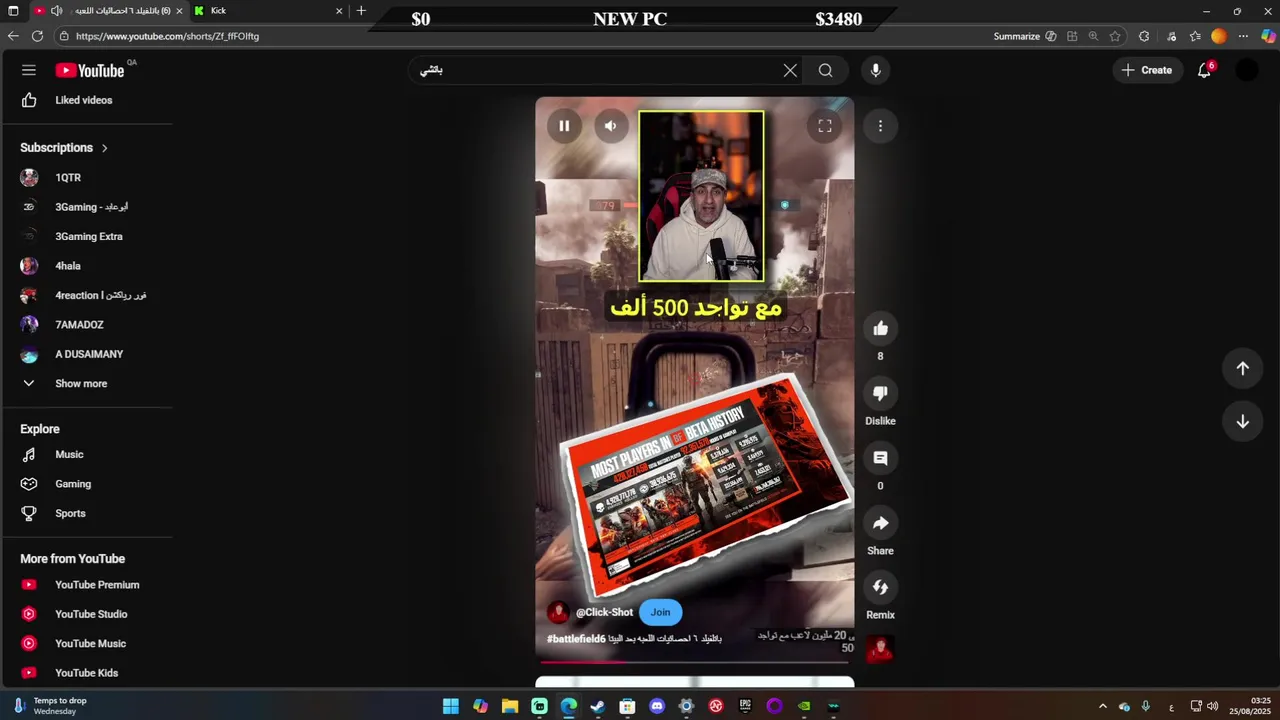Show hidden system tray icons
Image resolution: width=1280 pixels, height=720 pixels.
pyautogui.click(x=1103, y=706)
